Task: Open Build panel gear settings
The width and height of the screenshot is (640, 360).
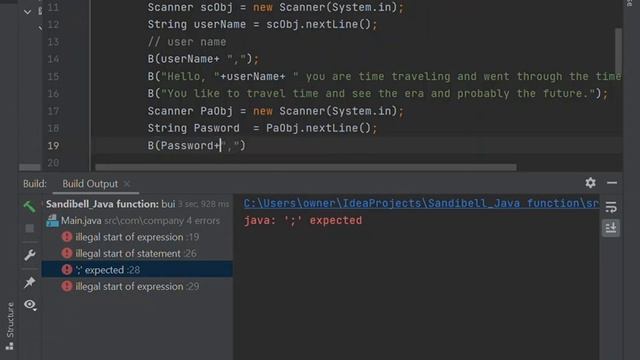Action: point(590,183)
